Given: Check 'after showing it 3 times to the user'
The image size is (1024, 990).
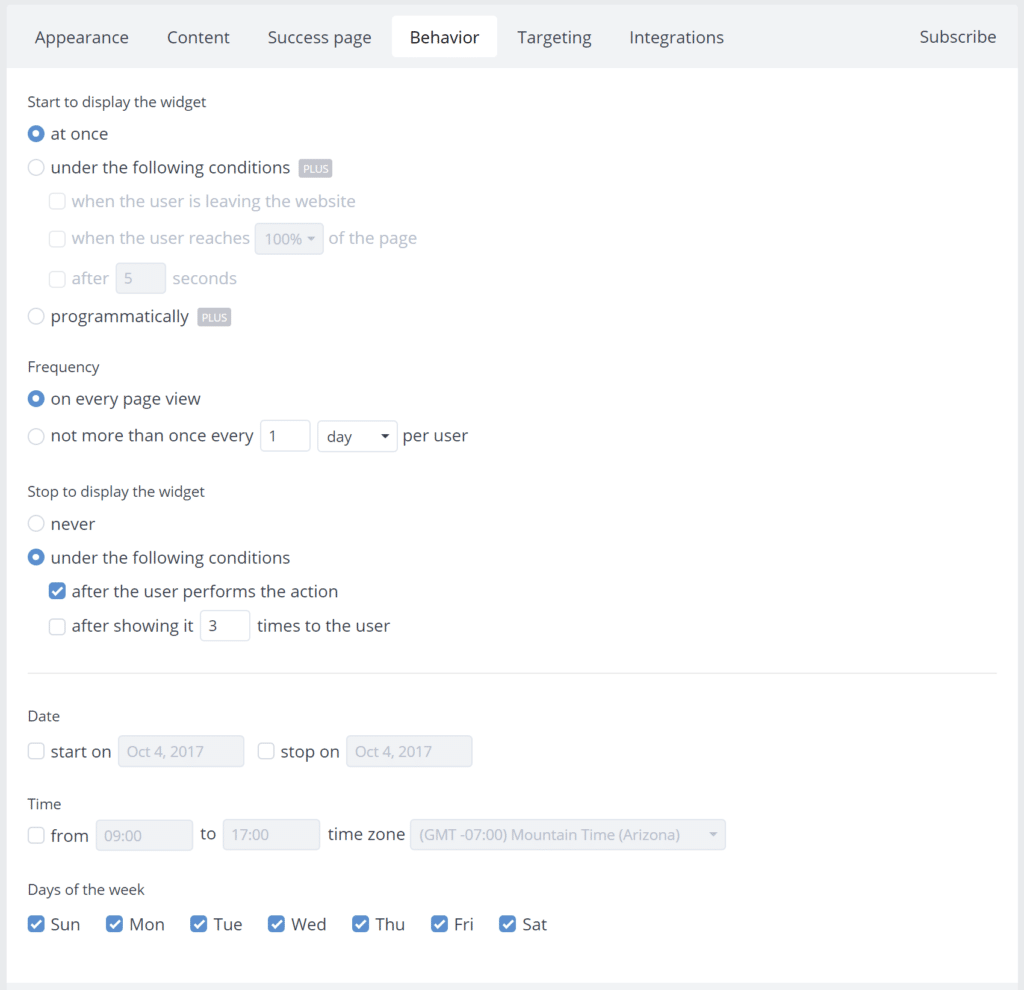Looking at the screenshot, I should (x=57, y=625).
